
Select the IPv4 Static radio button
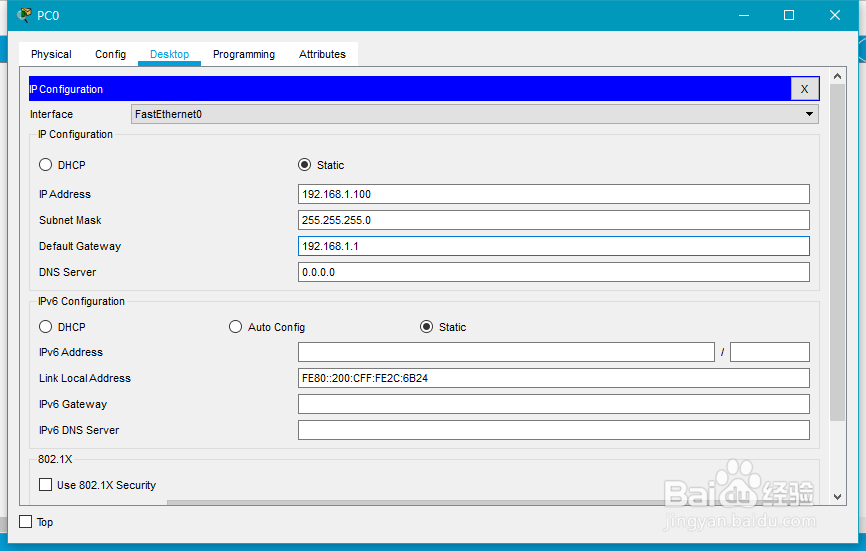pyautogui.click(x=304, y=165)
